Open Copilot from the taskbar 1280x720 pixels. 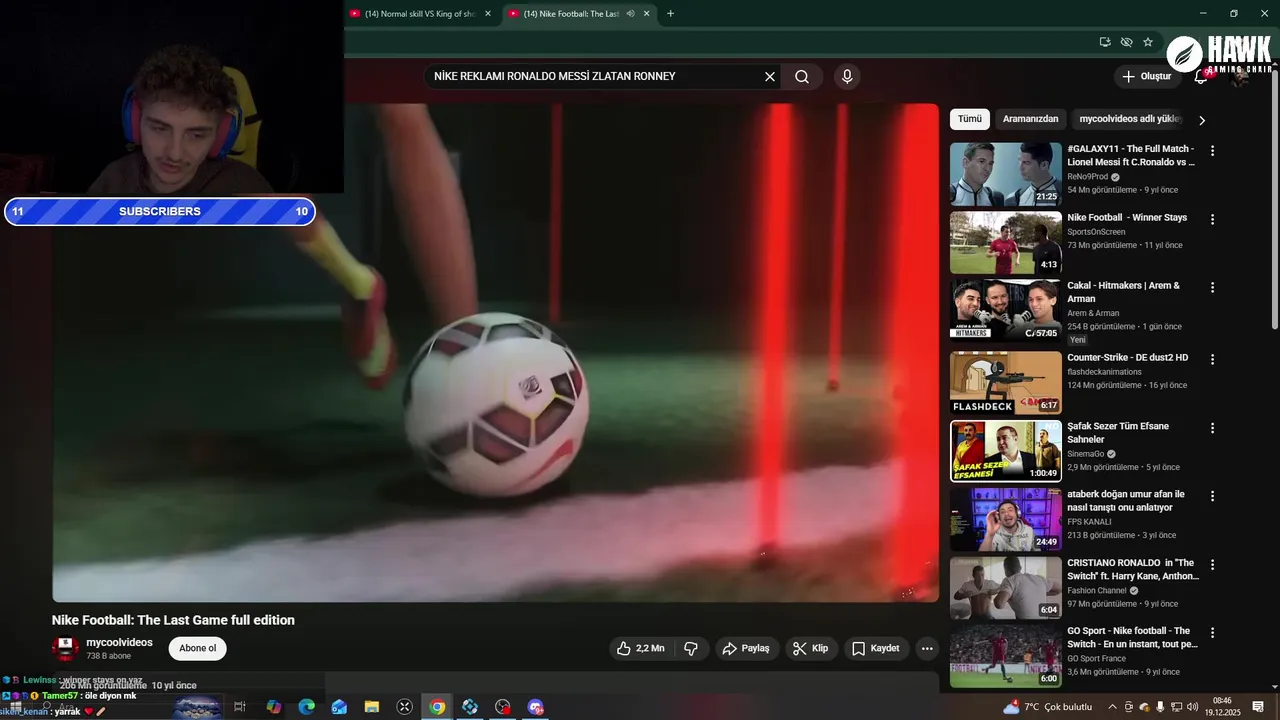[x=273, y=707]
